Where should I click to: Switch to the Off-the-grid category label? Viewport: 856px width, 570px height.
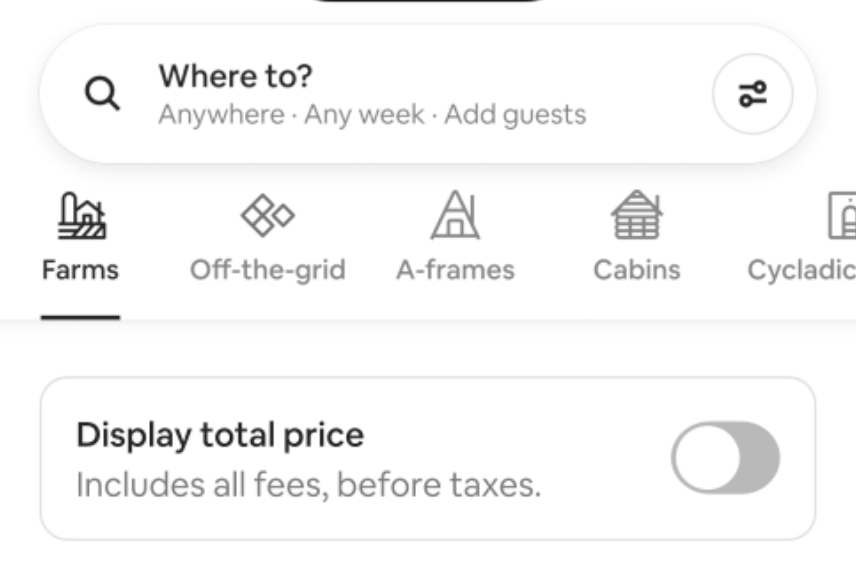tap(267, 270)
